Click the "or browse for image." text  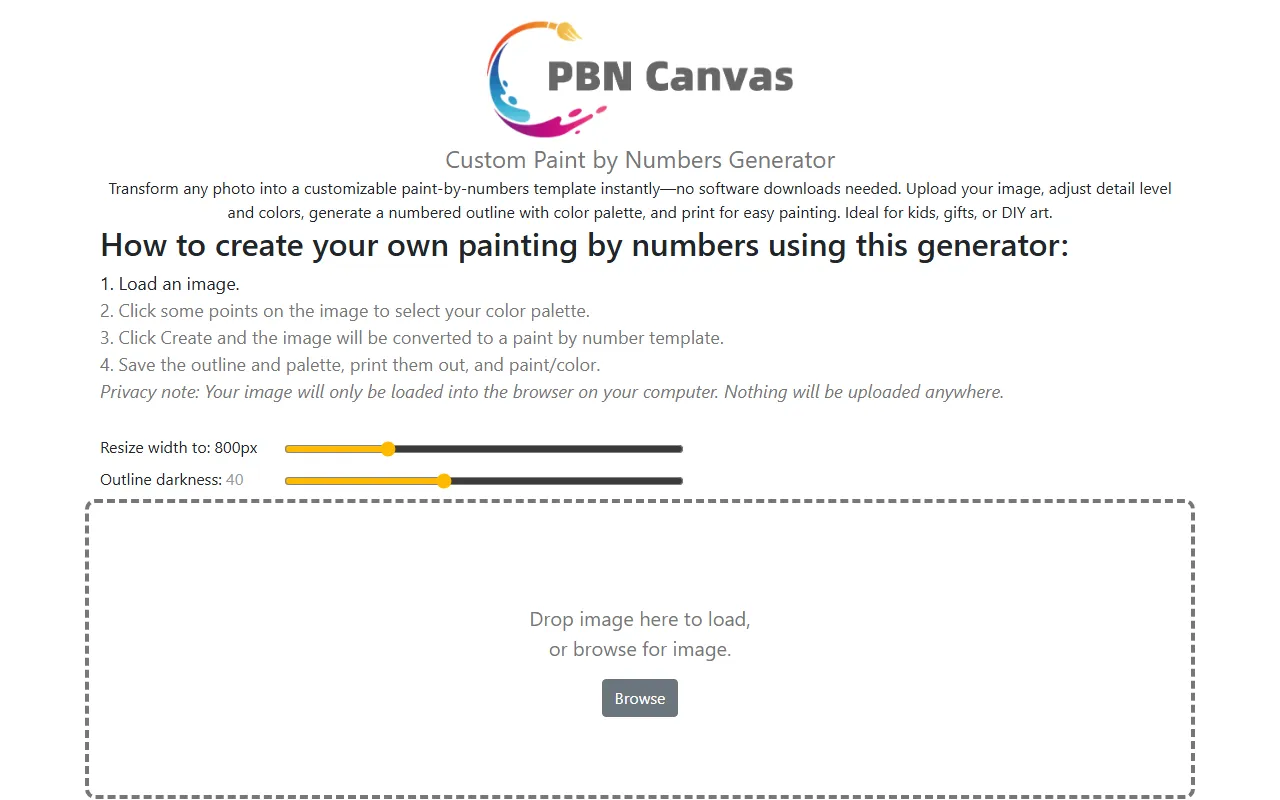pos(640,650)
